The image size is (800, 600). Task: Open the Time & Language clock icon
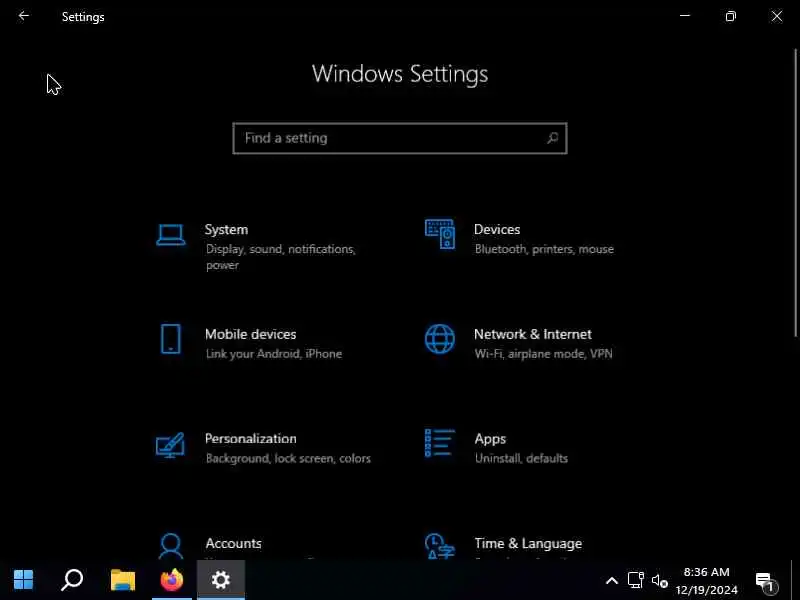tap(440, 546)
